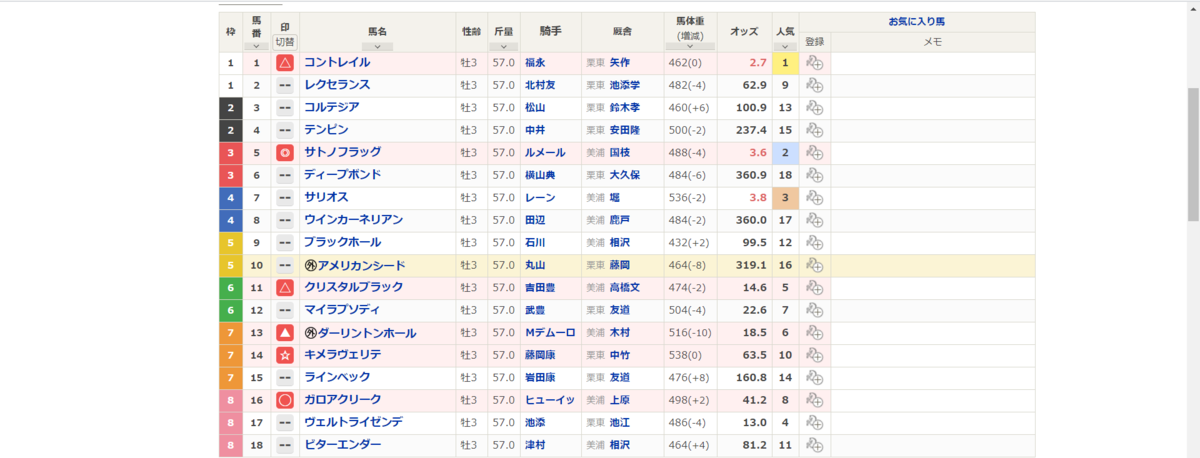Click favorite-register icon in マイラプソディ row
The height and width of the screenshot is (458, 1200).
(x=814, y=311)
